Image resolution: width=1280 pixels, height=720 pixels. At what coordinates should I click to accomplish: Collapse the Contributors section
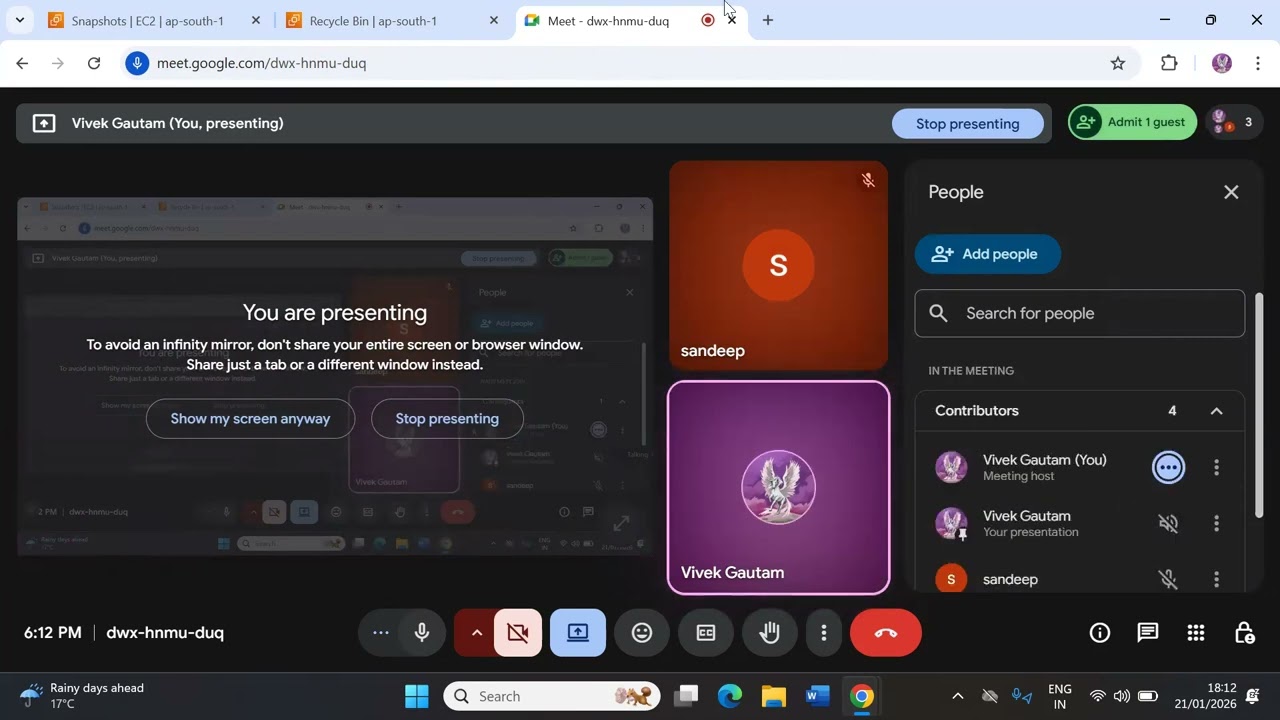coord(1216,411)
